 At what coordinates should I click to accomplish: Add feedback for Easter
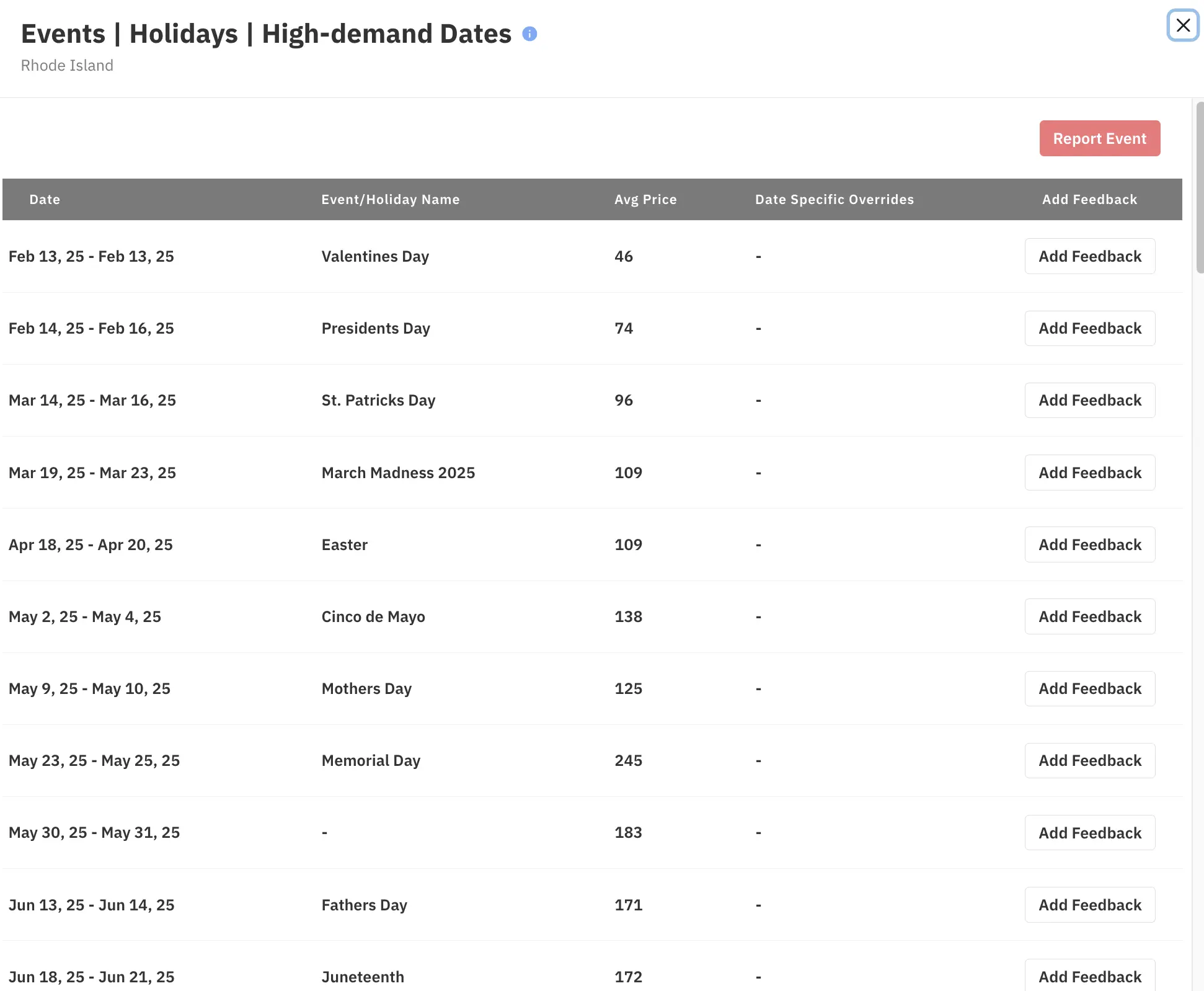coord(1089,544)
